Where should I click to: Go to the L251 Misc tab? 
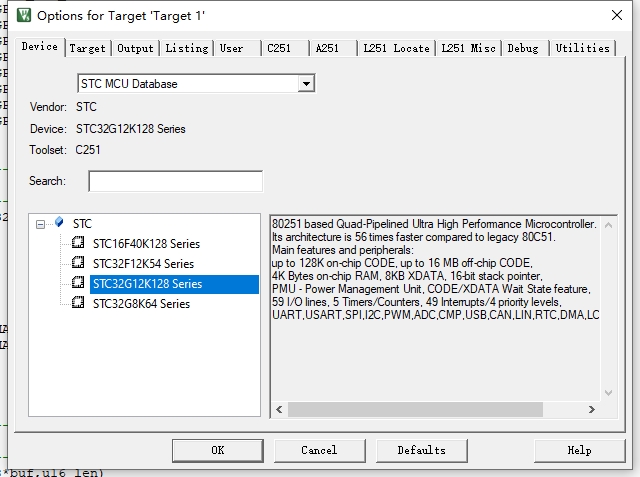coord(469,48)
